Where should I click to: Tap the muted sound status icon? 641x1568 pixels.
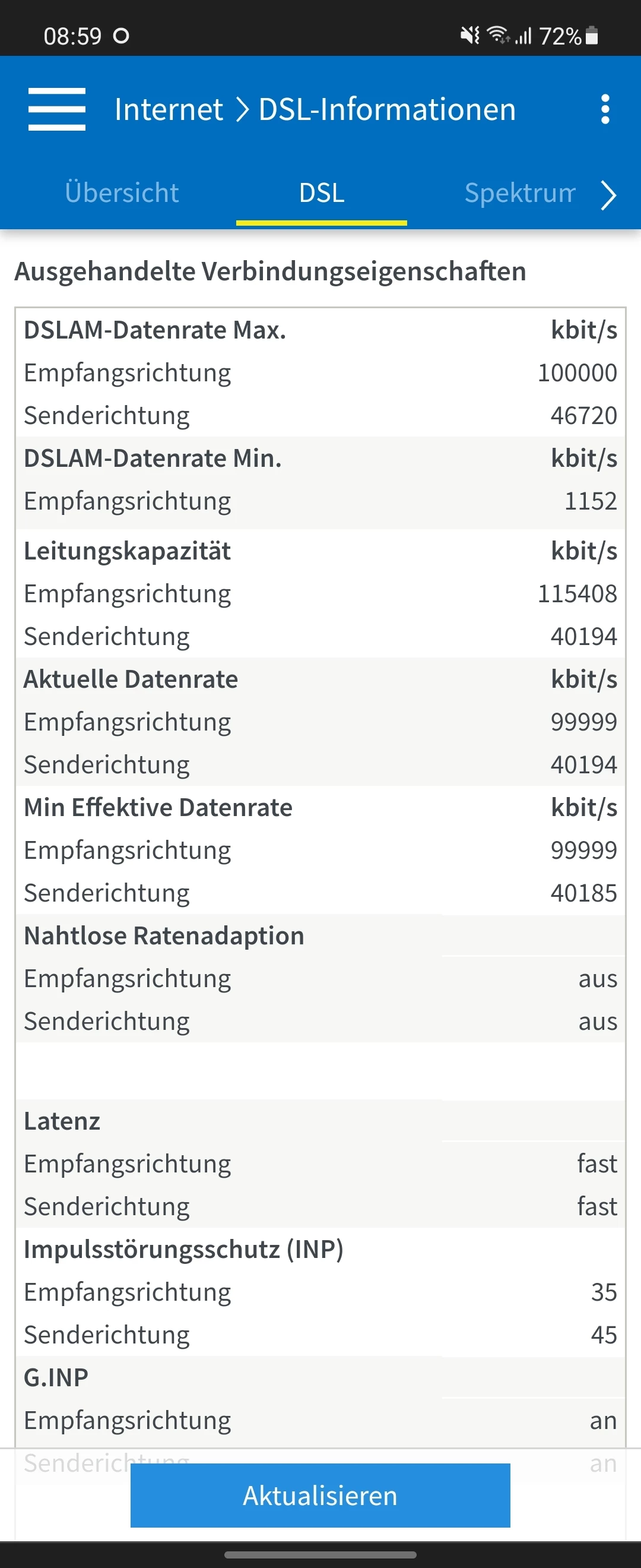[469, 35]
